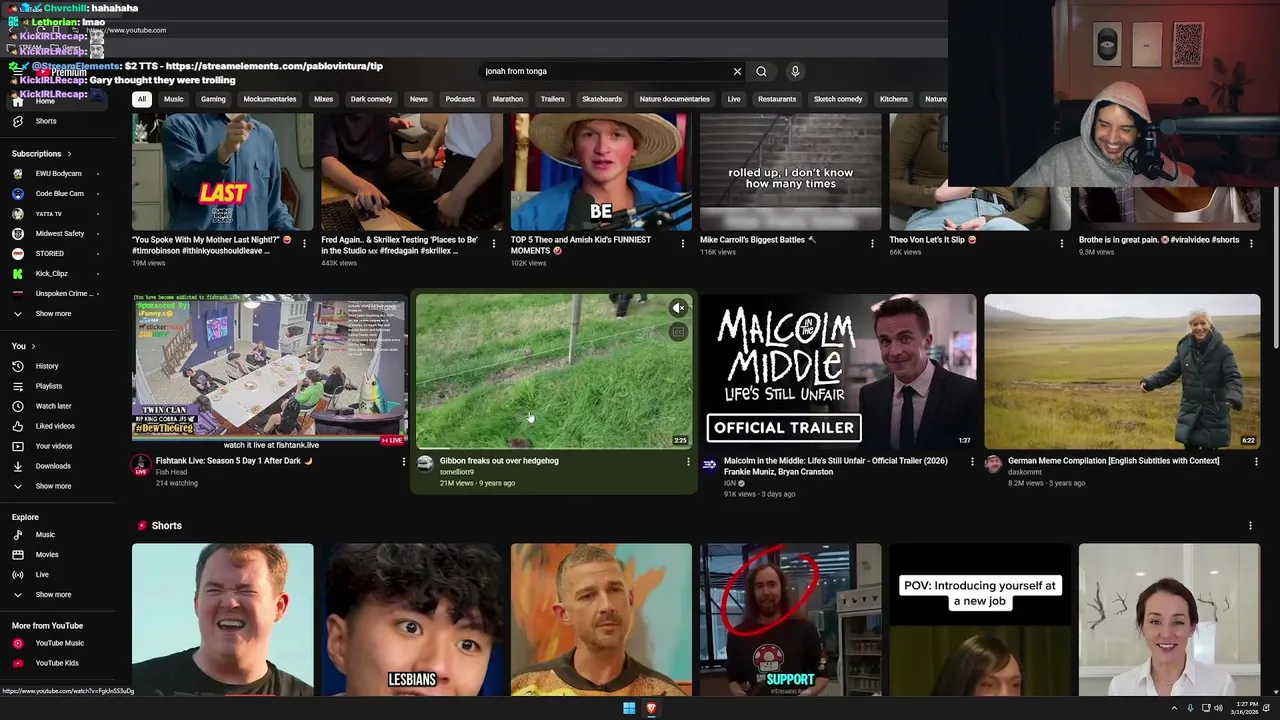
Task: Play the Malcolm in the Middle trailer thumbnail
Action: coord(838,371)
